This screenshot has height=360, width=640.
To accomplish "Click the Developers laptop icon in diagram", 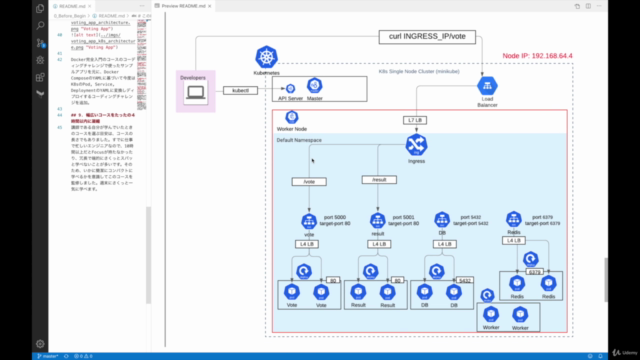I will coord(196,92).
